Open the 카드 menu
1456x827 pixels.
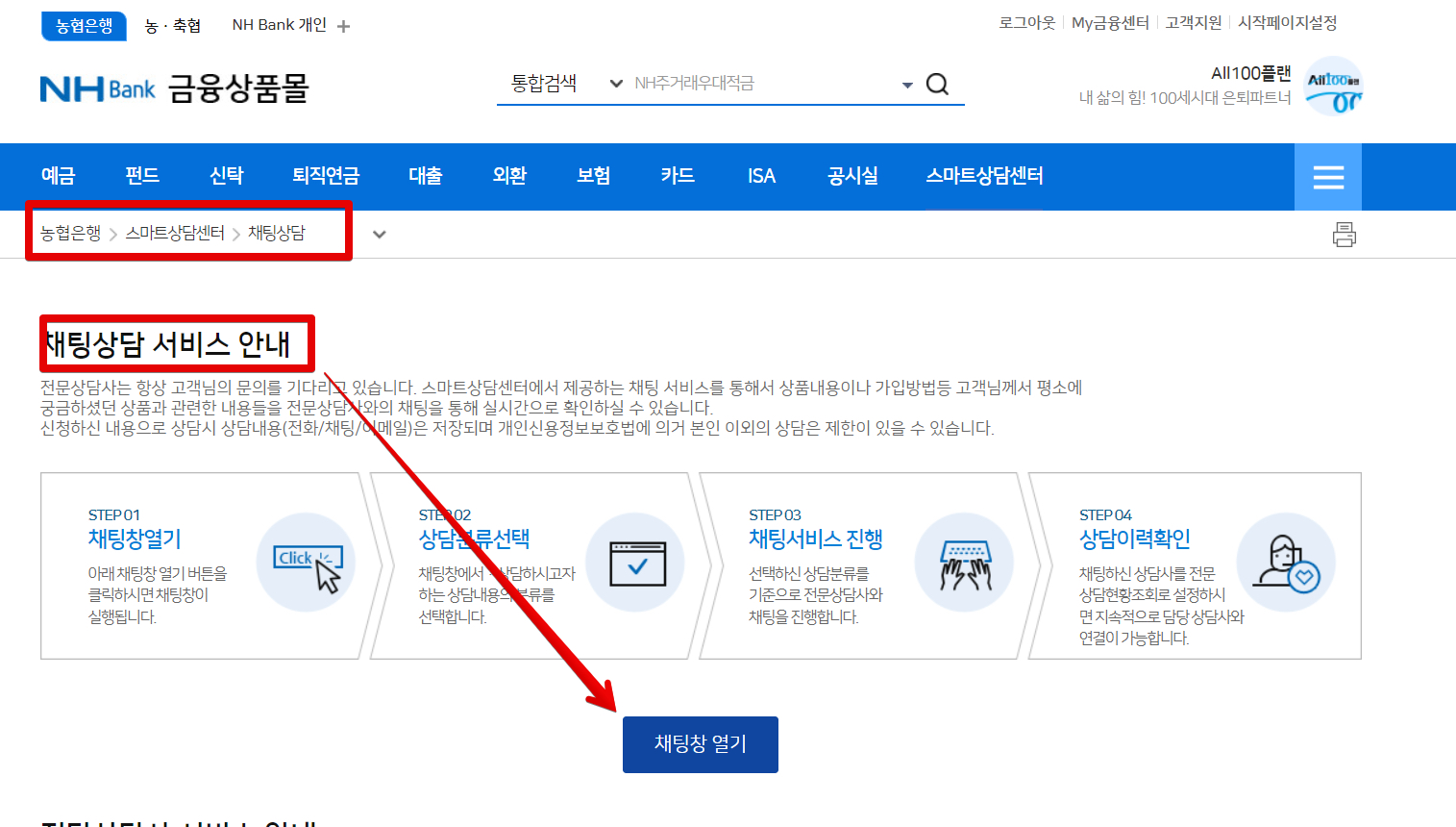tap(678, 176)
